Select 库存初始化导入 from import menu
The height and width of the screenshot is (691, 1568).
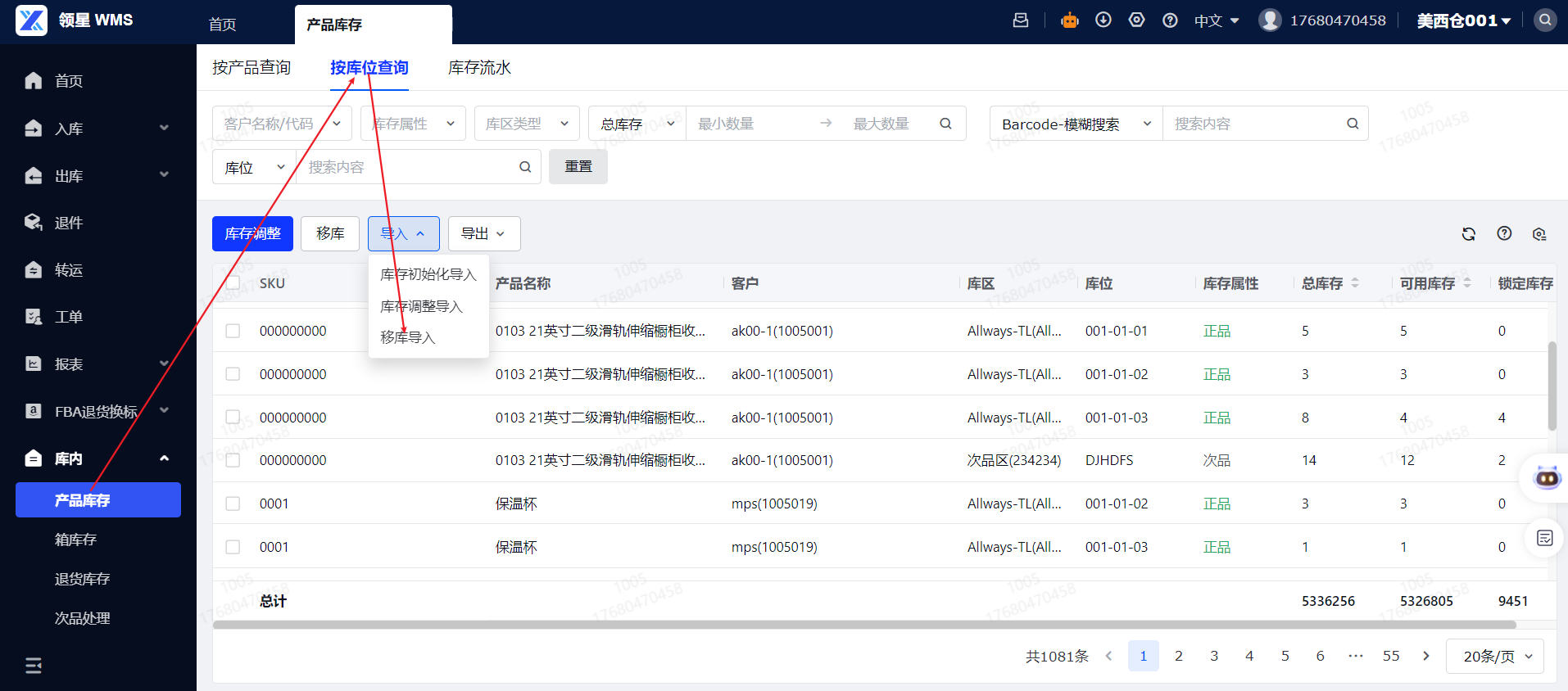pyautogui.click(x=428, y=274)
